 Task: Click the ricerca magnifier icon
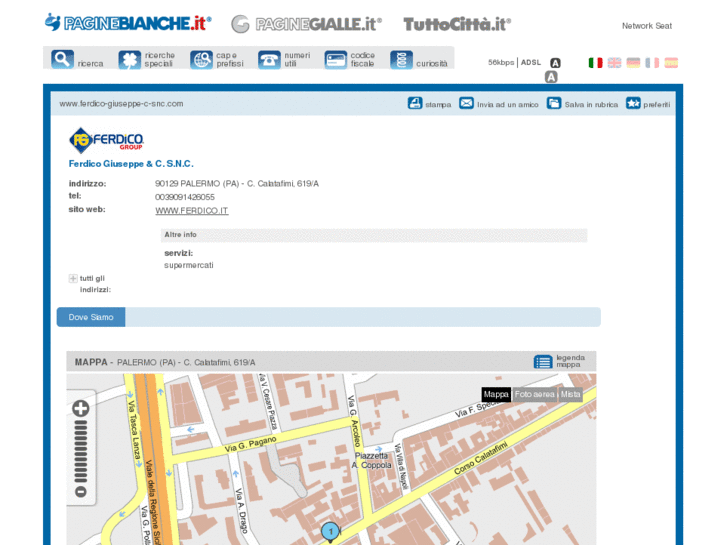tap(63, 59)
